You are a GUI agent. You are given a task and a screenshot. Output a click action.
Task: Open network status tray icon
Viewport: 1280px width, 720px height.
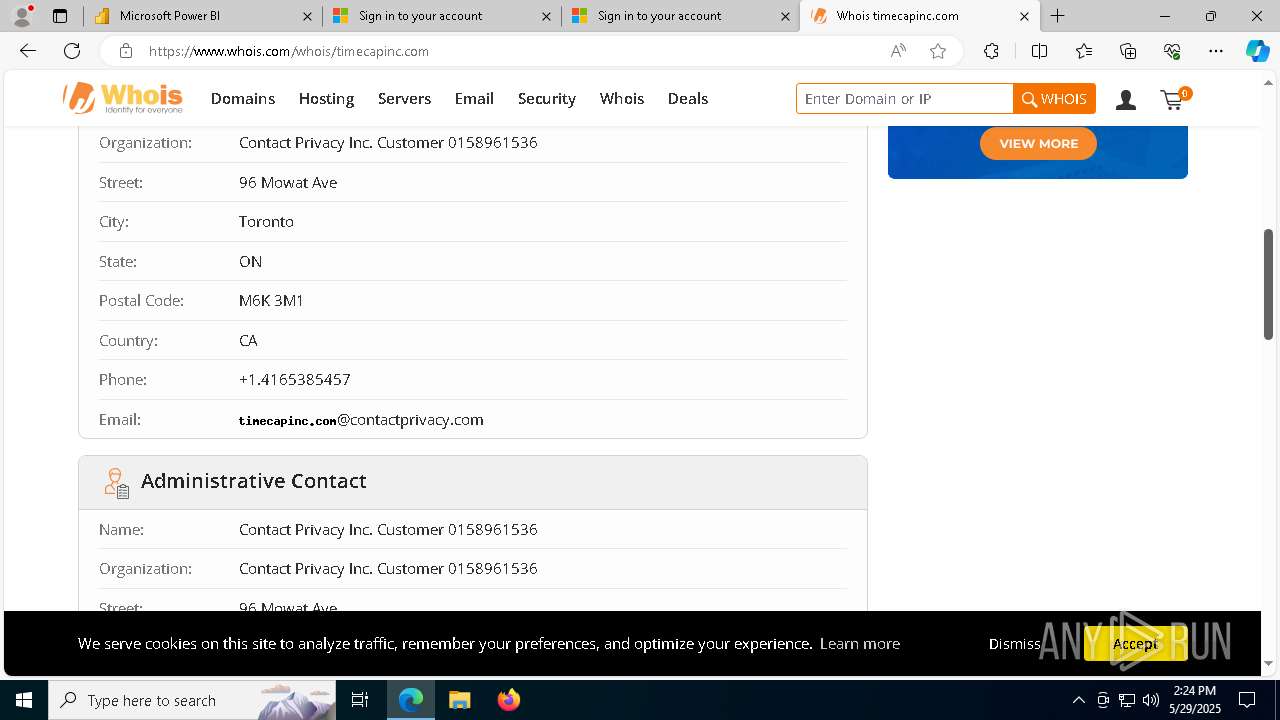1127,700
